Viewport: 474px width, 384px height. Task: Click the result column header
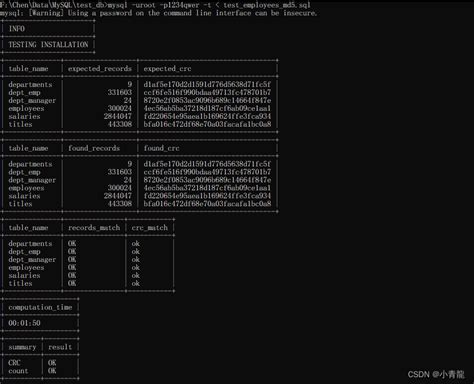(60, 347)
